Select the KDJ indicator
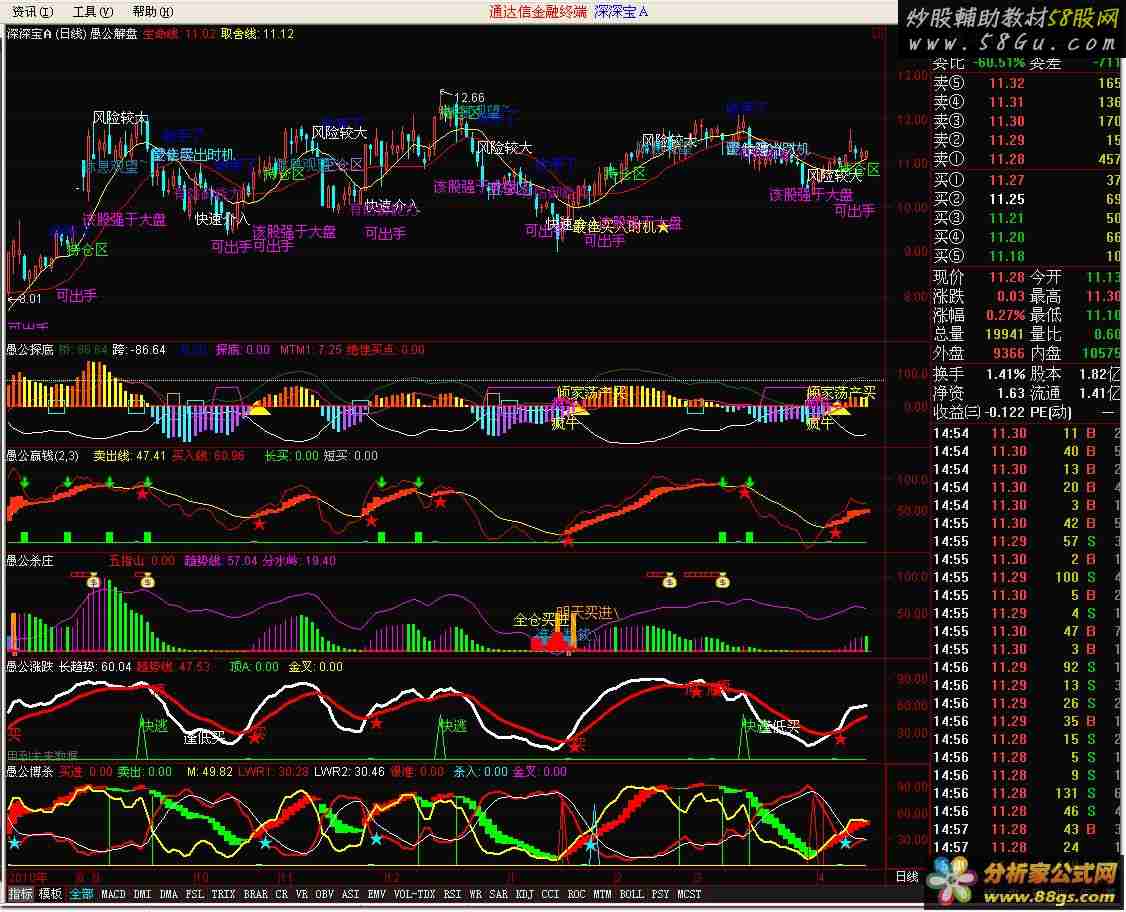 [525, 894]
